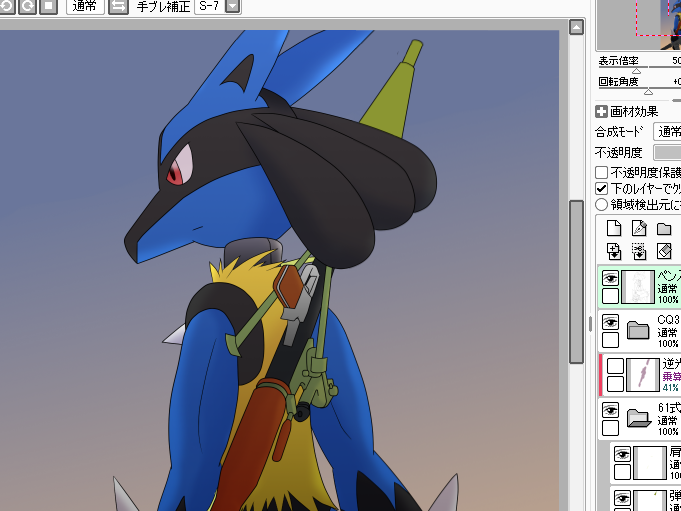Toggle the link box under ペン layer's eye

click(610, 296)
